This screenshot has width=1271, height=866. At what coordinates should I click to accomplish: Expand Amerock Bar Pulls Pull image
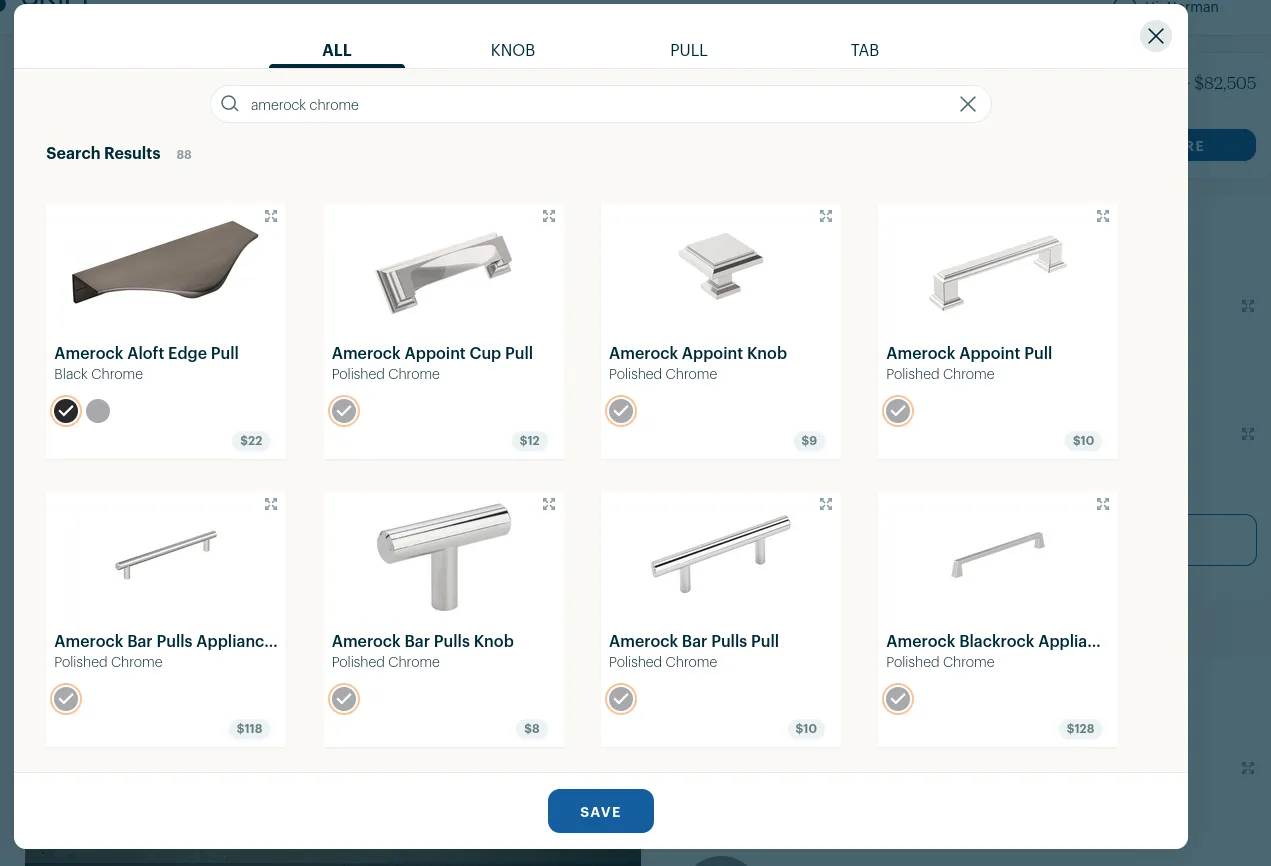pos(826,504)
